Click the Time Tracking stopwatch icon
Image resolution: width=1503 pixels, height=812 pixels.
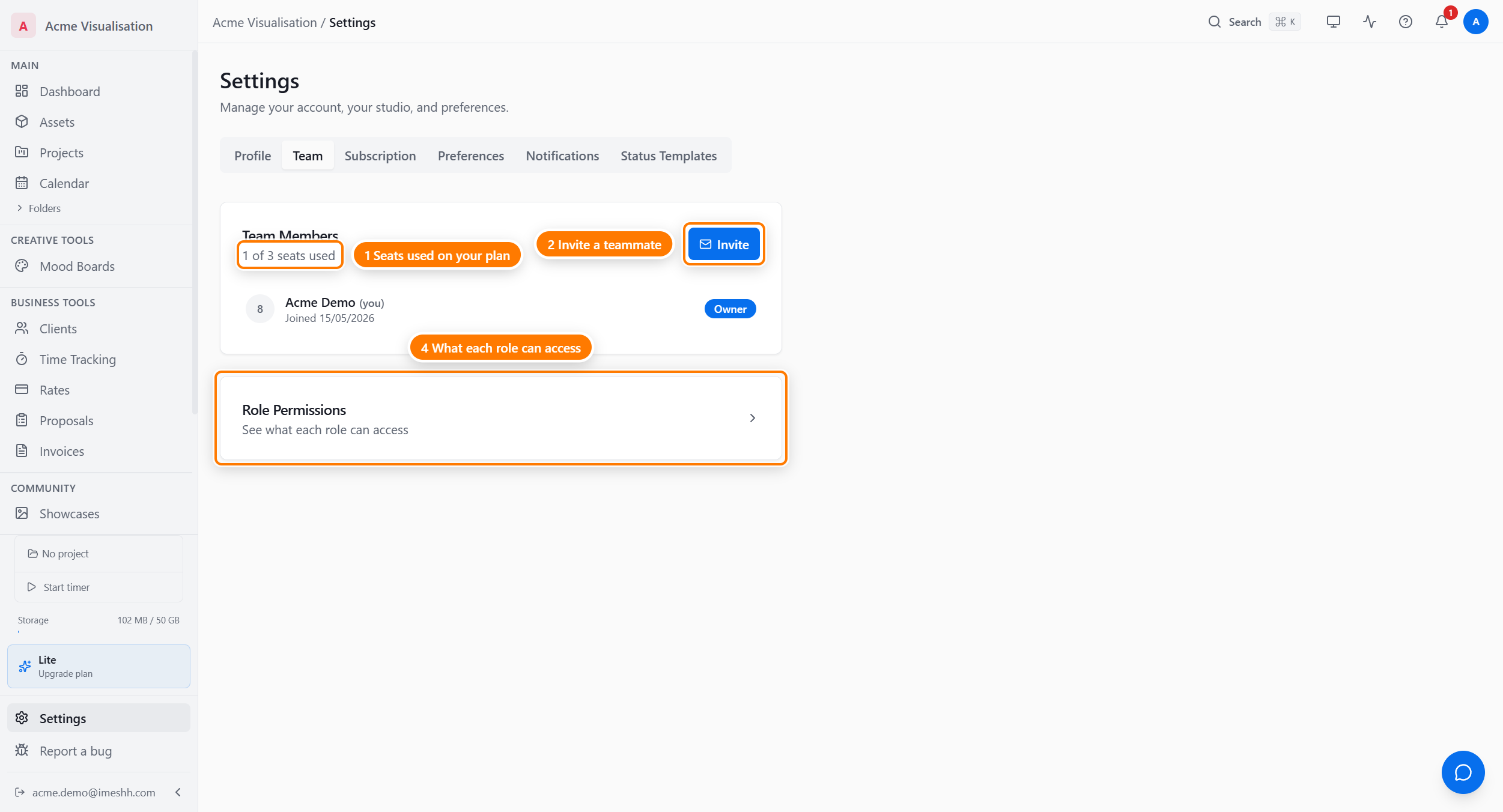tap(22, 359)
